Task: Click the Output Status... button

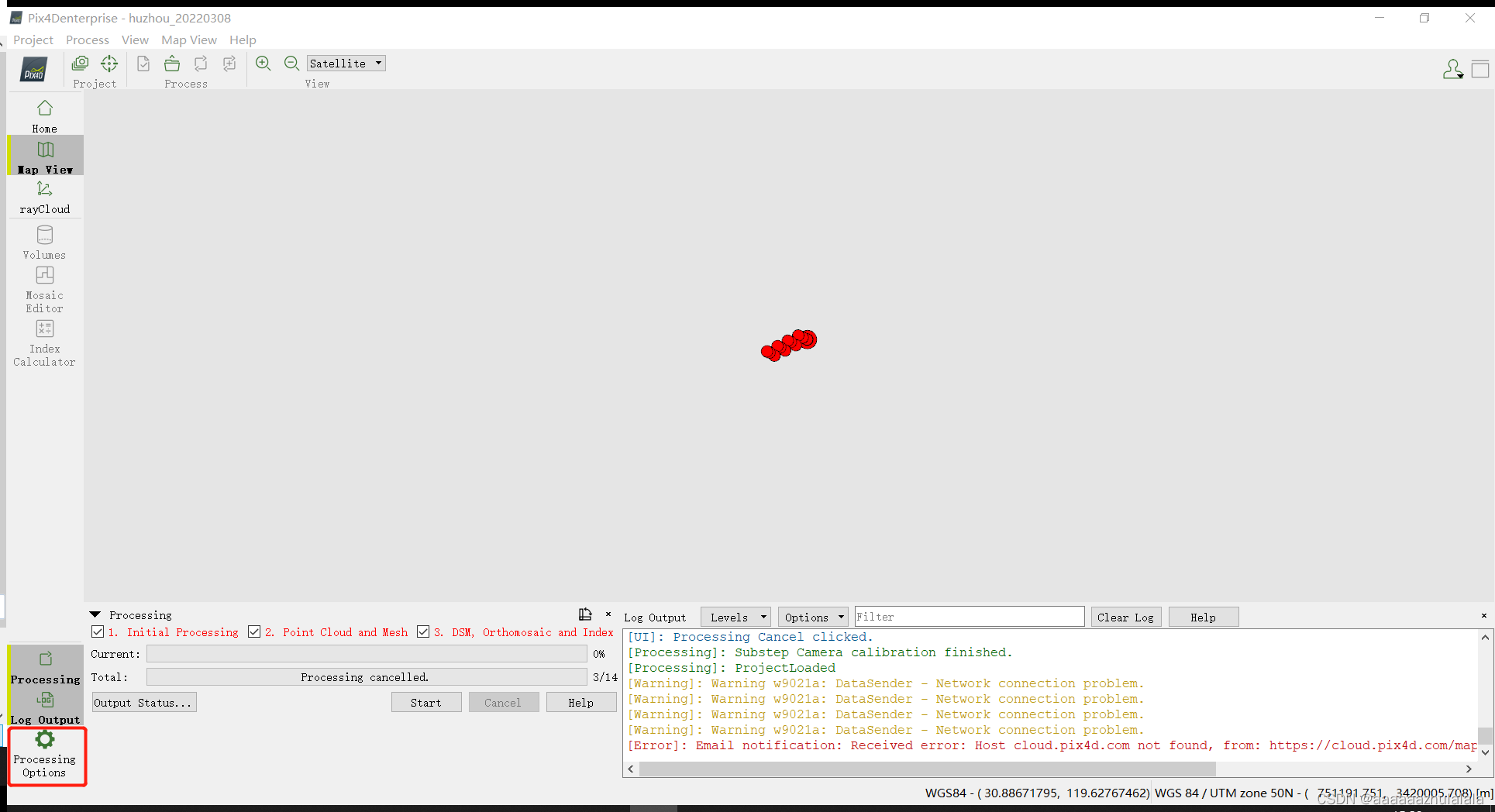Action: tap(143, 703)
